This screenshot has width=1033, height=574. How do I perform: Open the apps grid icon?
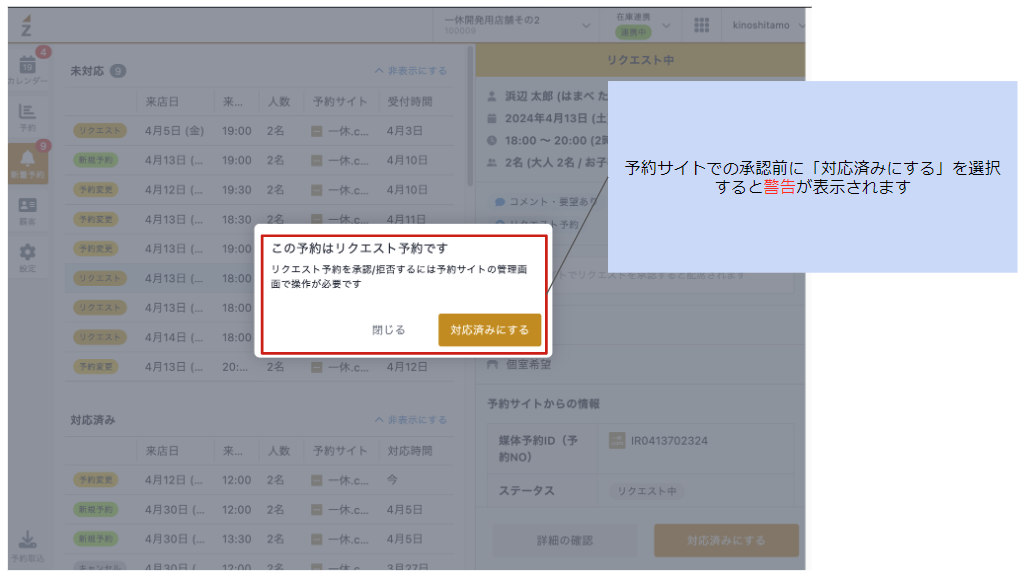click(x=702, y=25)
